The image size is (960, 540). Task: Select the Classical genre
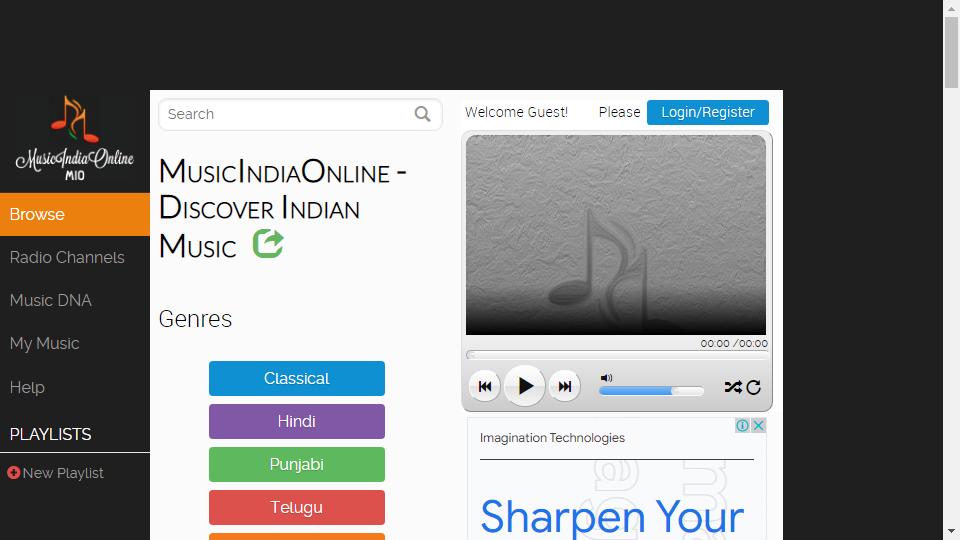pyautogui.click(x=297, y=378)
